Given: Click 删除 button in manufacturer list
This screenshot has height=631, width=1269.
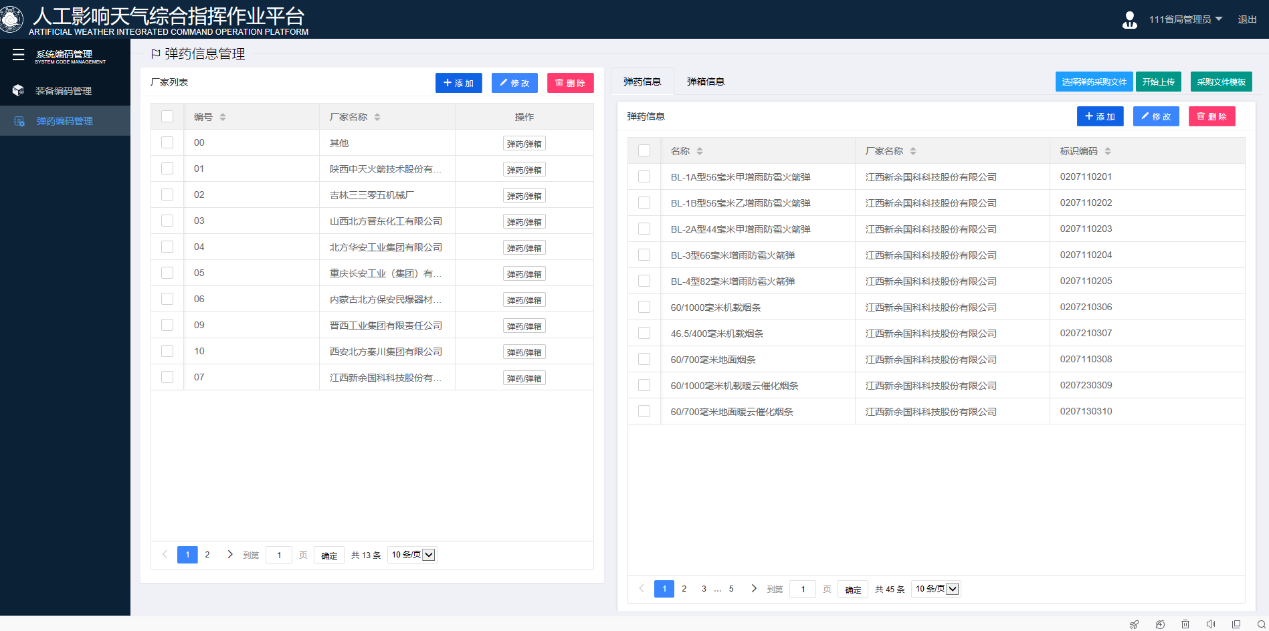Looking at the screenshot, I should point(570,83).
